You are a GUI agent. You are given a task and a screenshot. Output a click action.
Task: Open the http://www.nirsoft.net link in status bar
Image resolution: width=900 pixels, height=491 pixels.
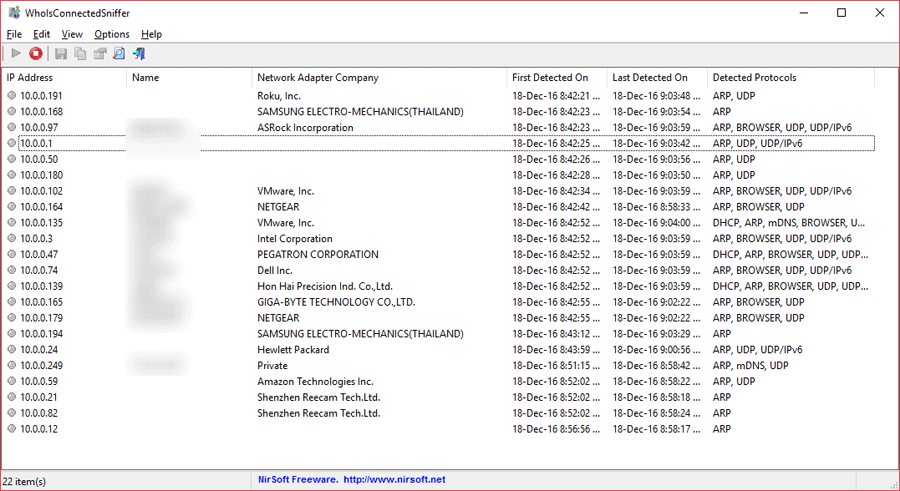tap(394, 480)
